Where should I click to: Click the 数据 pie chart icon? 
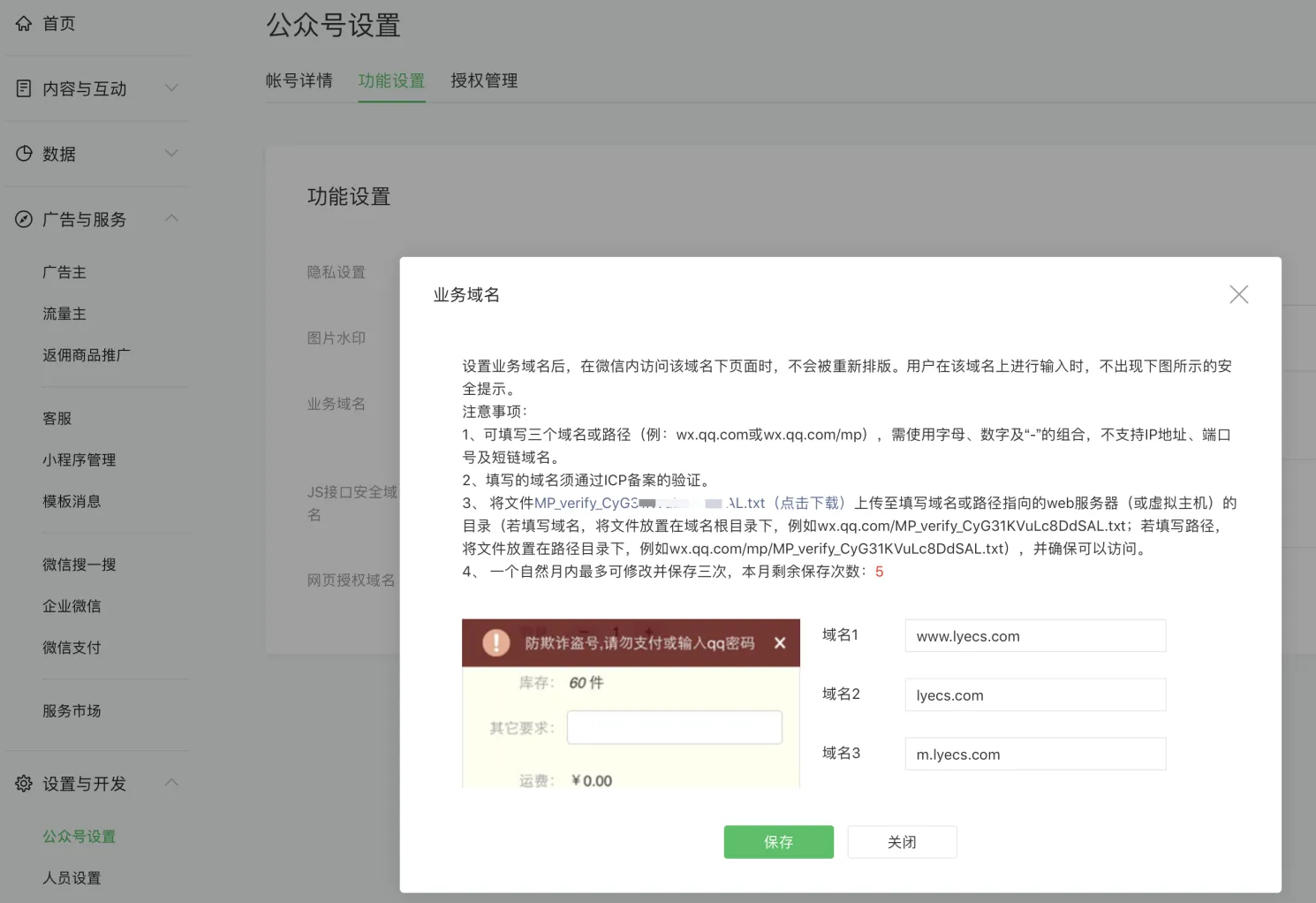pos(24,154)
